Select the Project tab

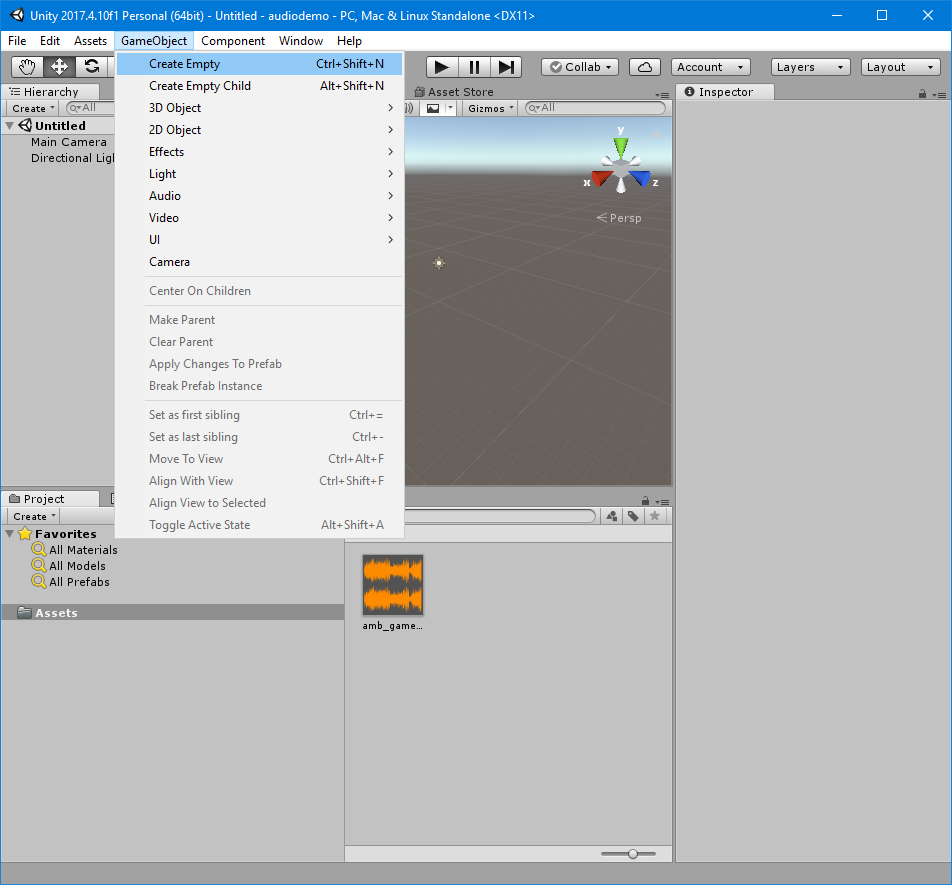tap(50, 498)
